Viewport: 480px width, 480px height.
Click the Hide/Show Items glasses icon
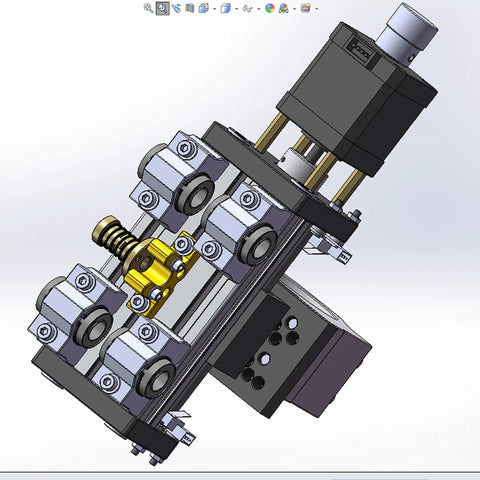click(x=248, y=9)
